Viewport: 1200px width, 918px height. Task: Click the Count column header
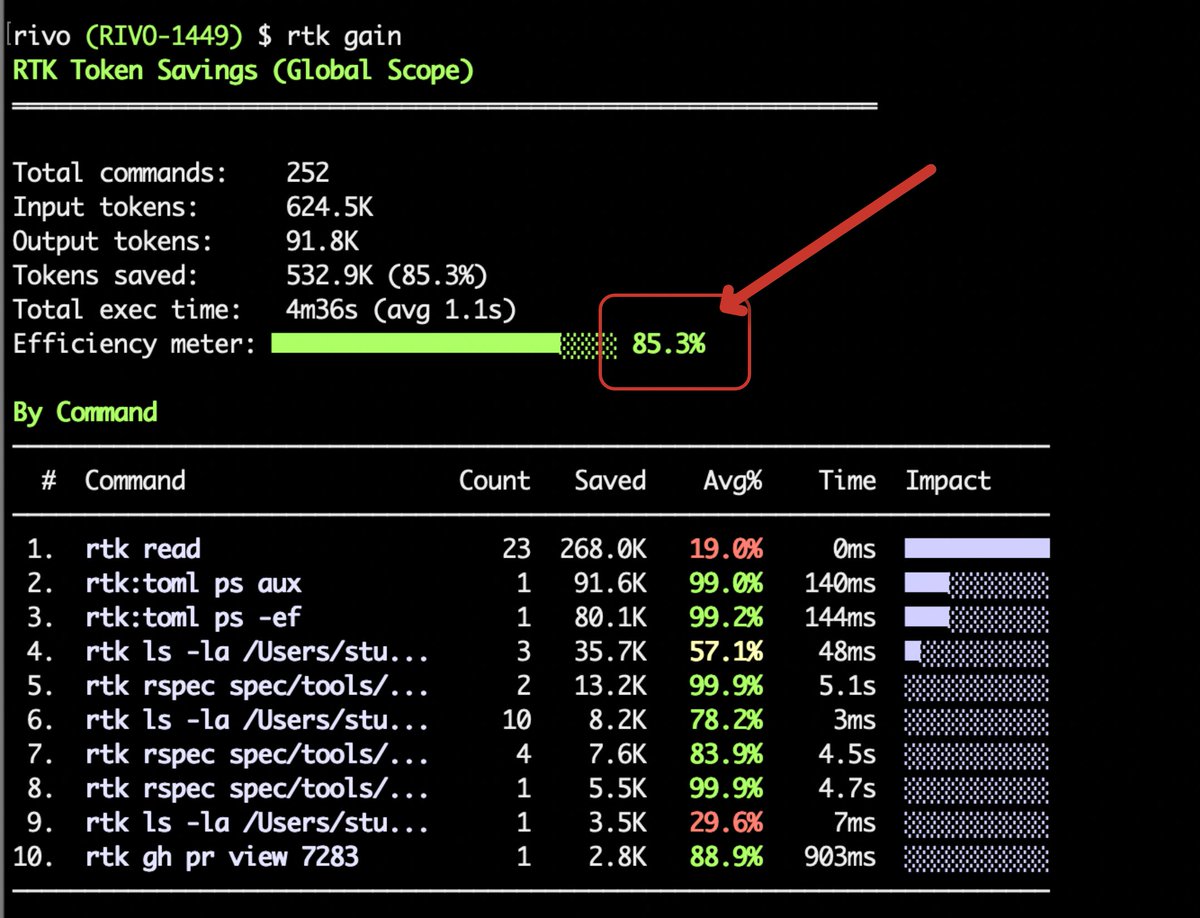494,480
